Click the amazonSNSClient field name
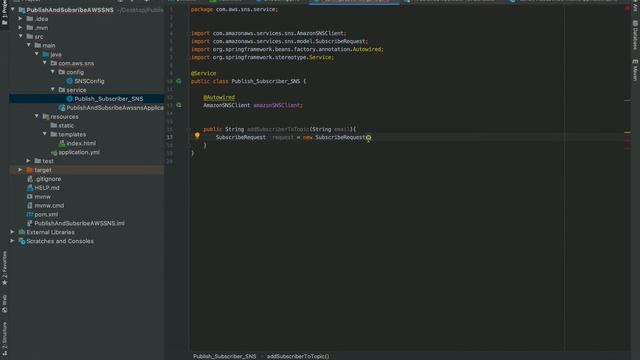The image size is (640, 360). [277, 105]
